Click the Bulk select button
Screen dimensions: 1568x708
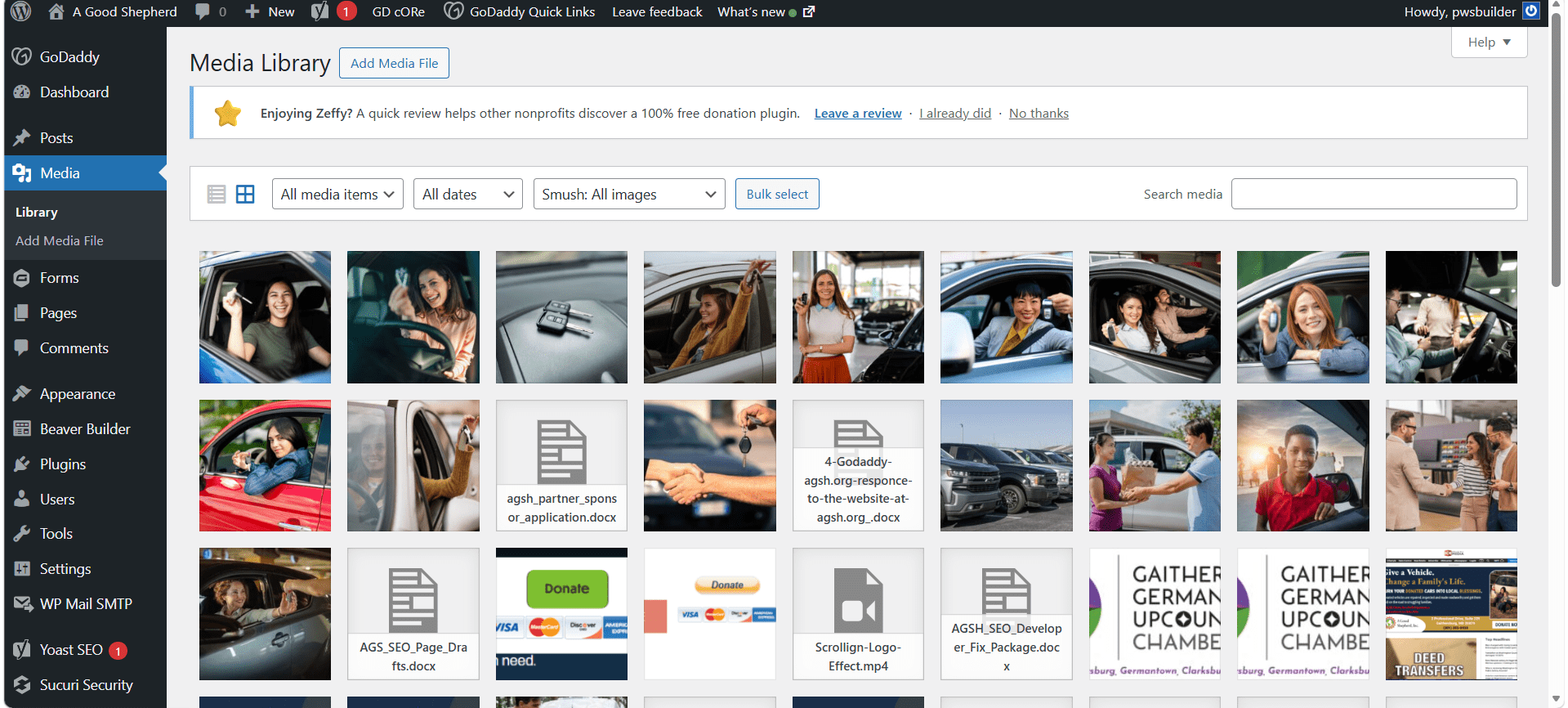[x=777, y=194]
